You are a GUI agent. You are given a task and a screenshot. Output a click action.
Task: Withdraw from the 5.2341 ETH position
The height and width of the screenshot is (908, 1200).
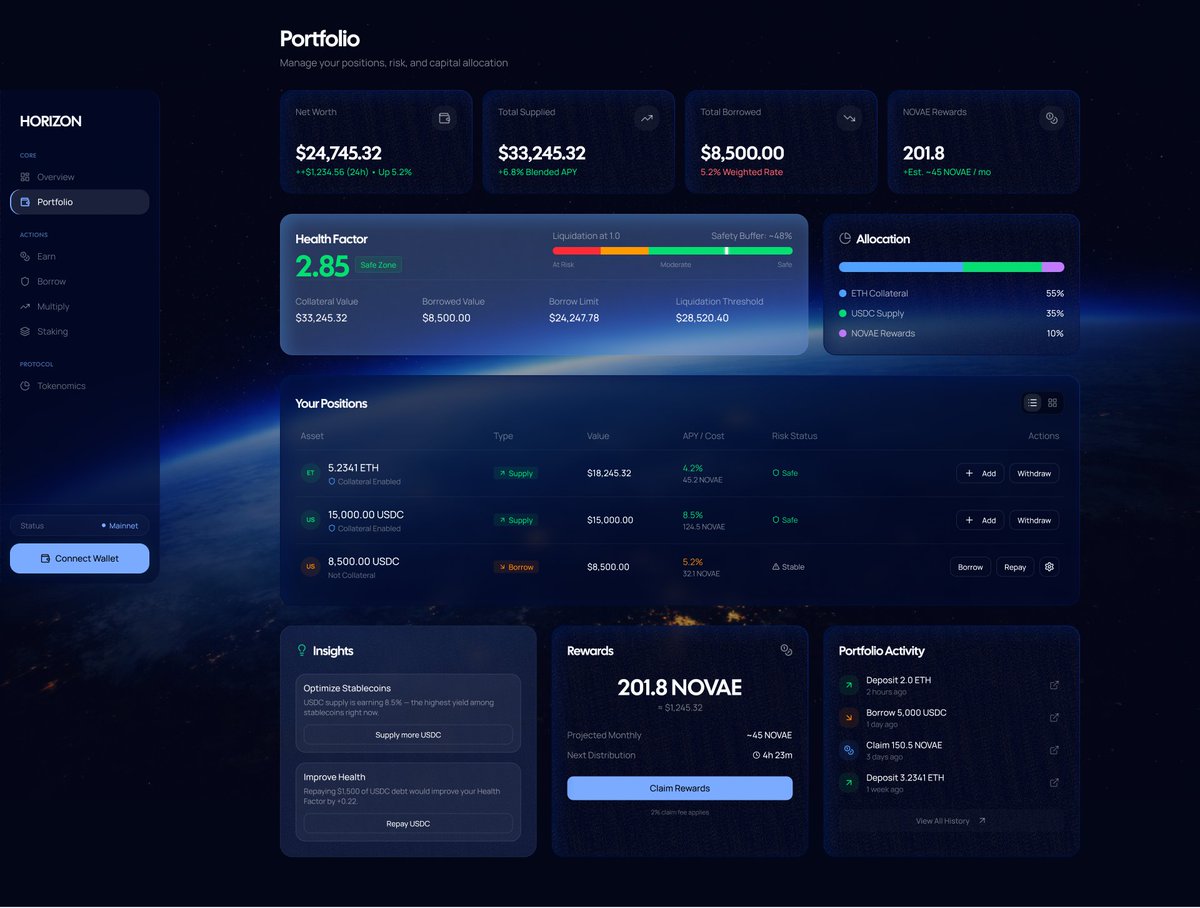tap(1034, 473)
